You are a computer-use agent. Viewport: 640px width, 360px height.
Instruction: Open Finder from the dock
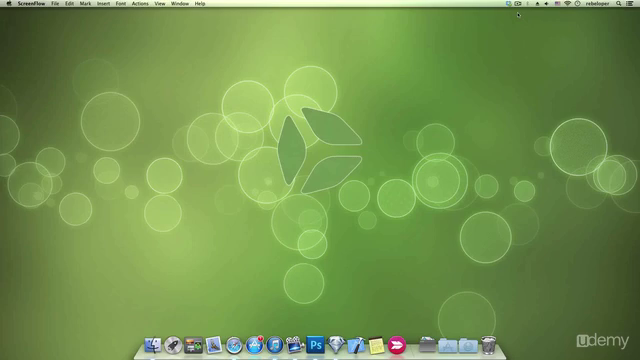pyautogui.click(x=153, y=345)
